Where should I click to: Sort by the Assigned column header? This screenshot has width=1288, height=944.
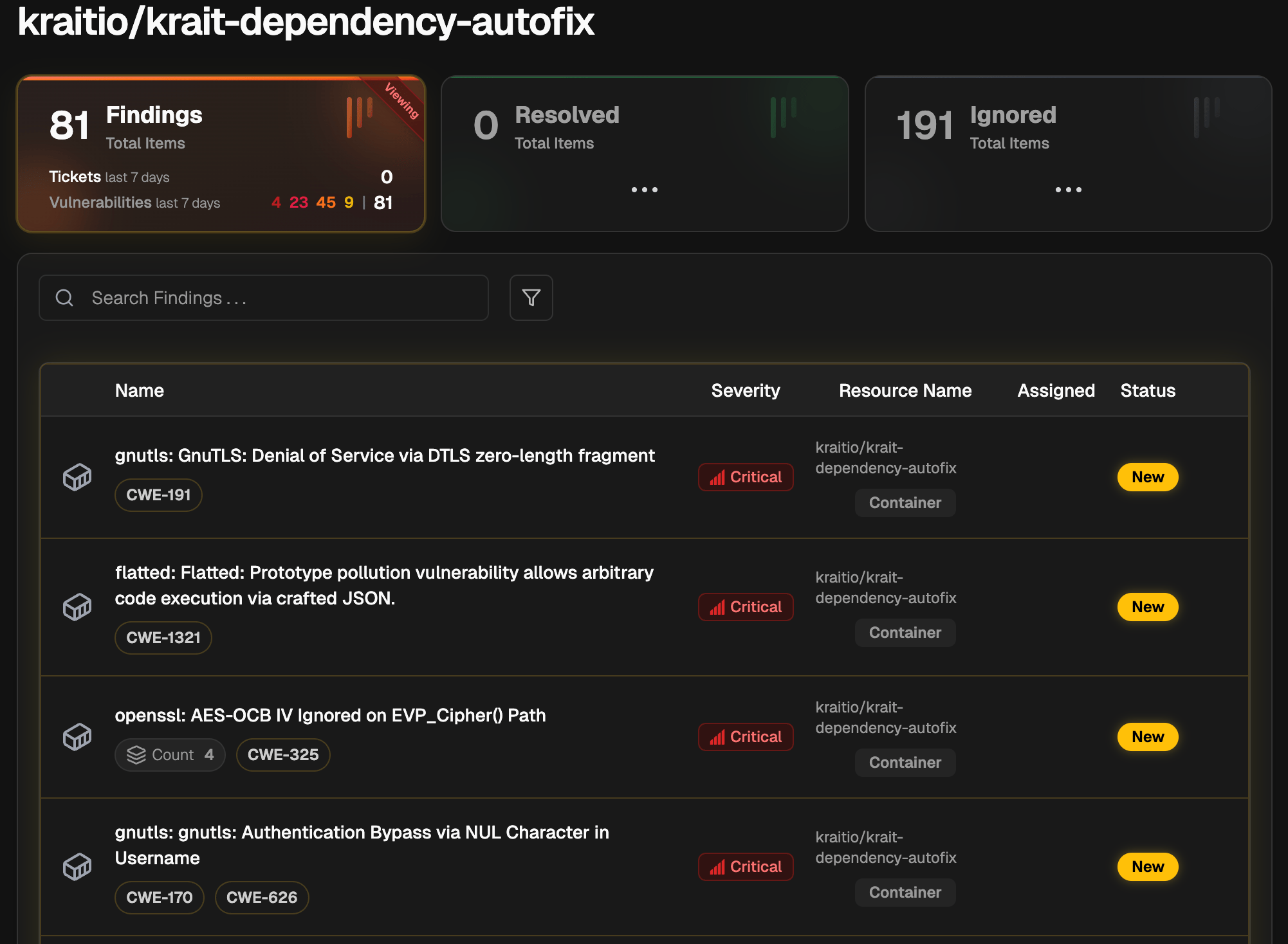[x=1056, y=390]
